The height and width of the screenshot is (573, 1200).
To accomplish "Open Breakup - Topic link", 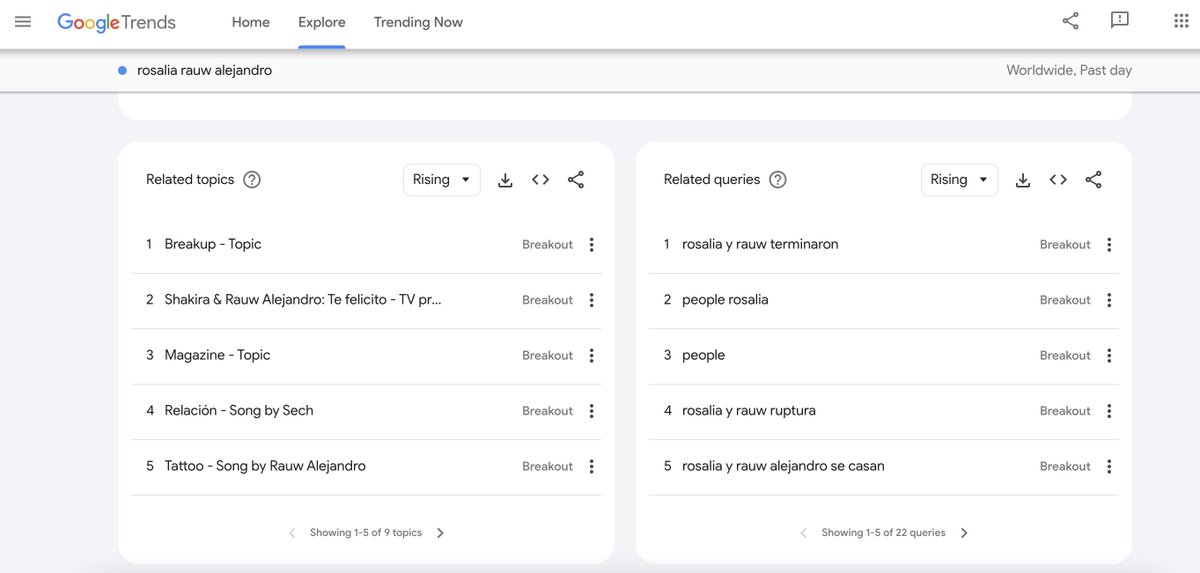I will point(213,244).
